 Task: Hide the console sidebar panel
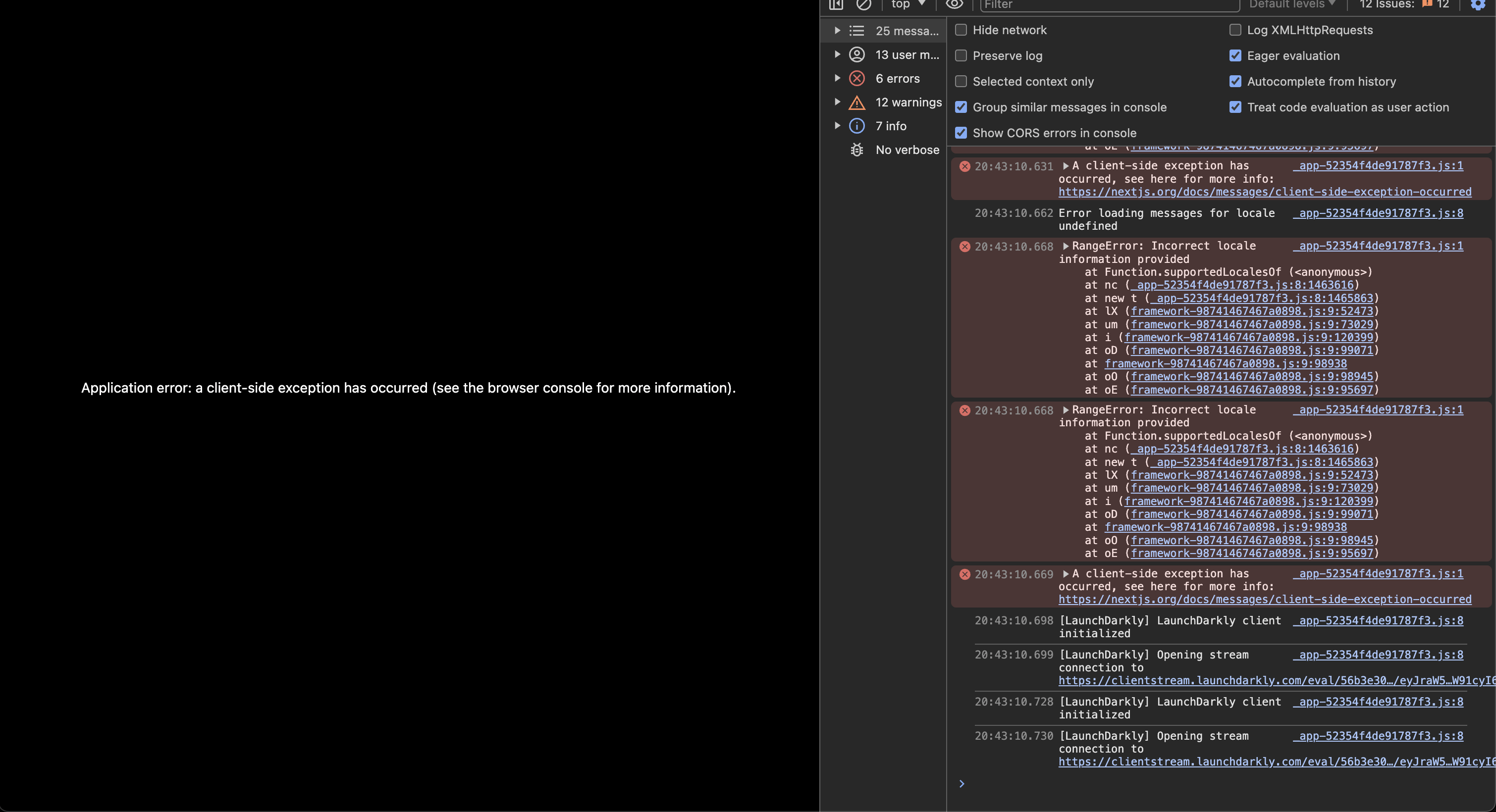coord(836,4)
